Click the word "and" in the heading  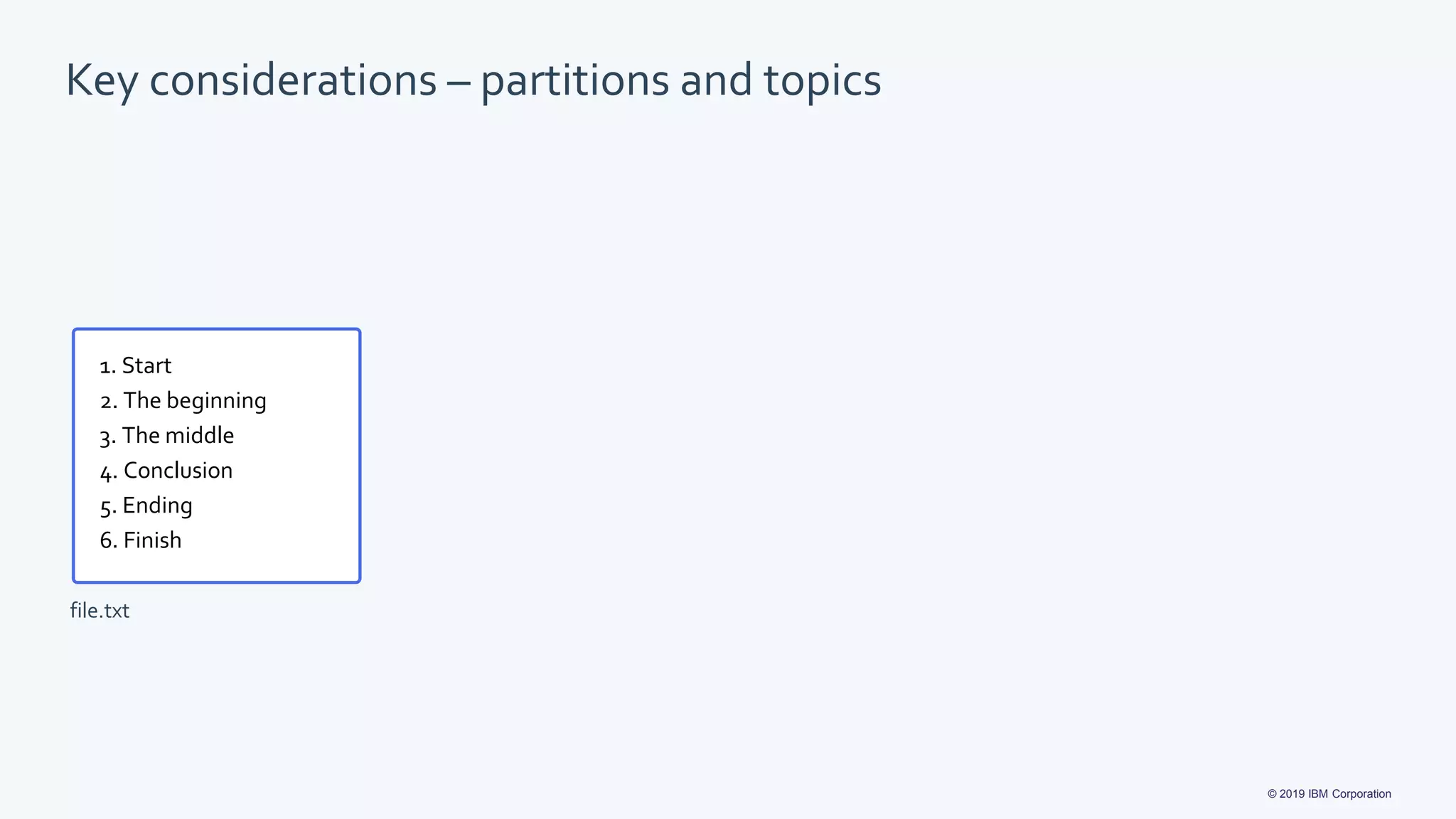[x=716, y=80]
